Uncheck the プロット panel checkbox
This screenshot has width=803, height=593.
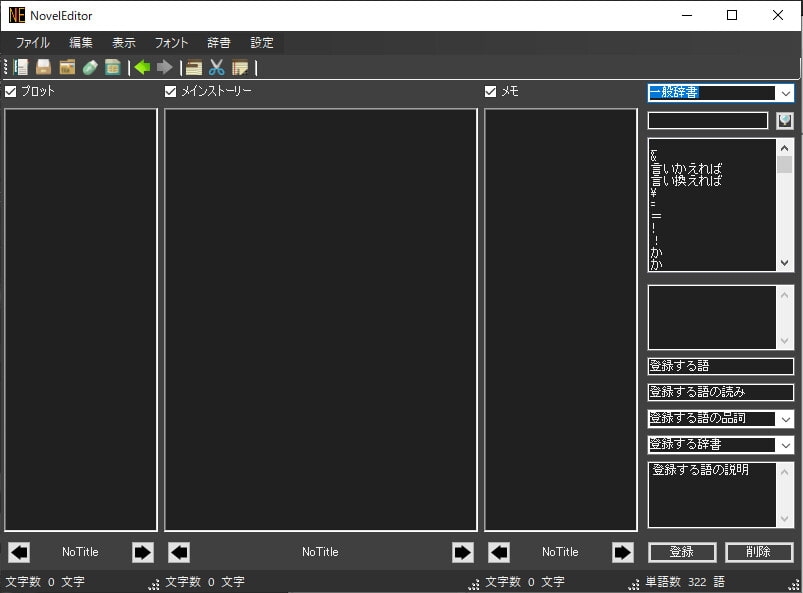pyautogui.click(x=11, y=91)
